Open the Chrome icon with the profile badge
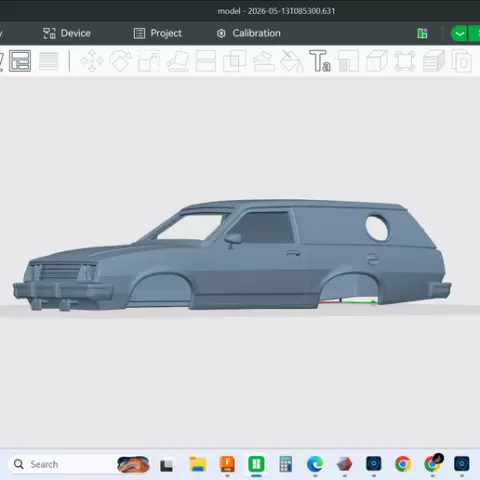 [x=432, y=463]
